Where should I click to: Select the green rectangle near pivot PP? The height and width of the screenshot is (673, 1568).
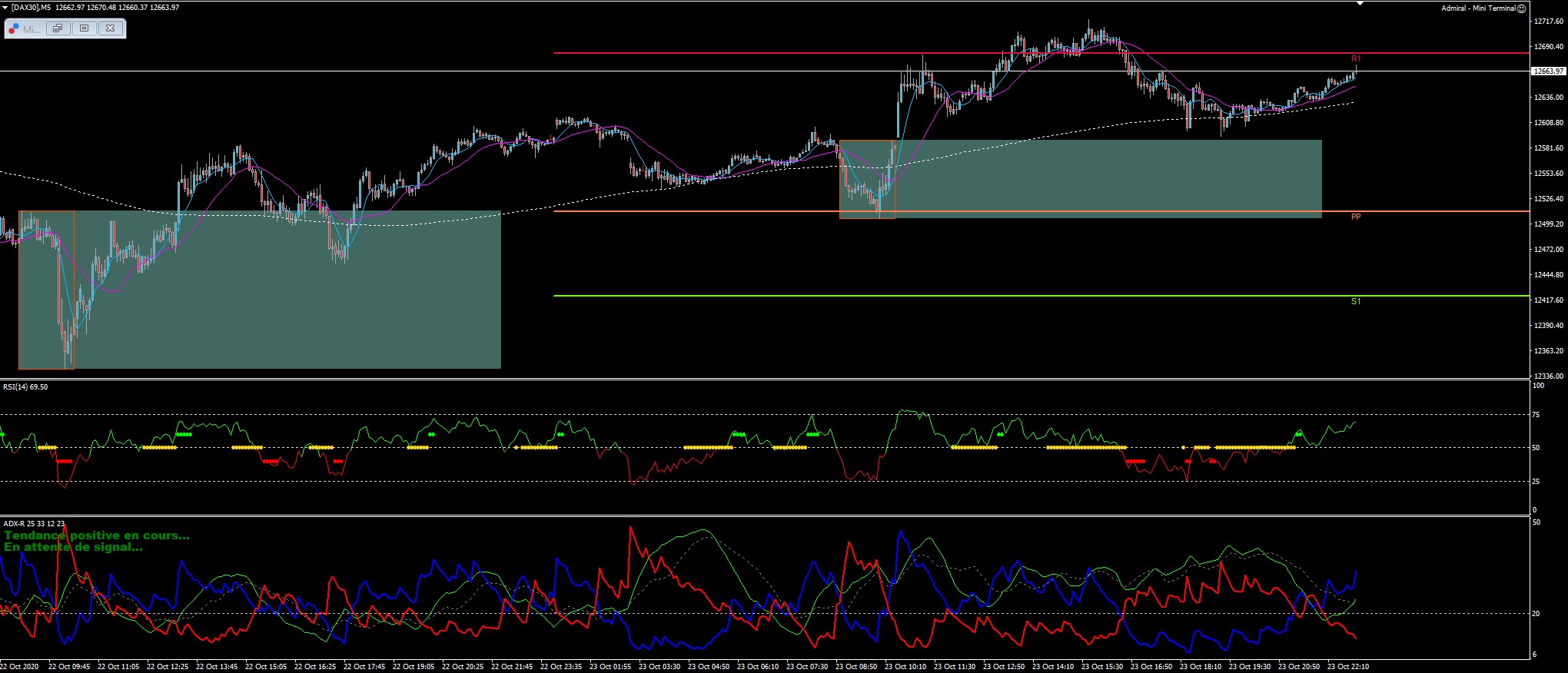click(1081, 179)
